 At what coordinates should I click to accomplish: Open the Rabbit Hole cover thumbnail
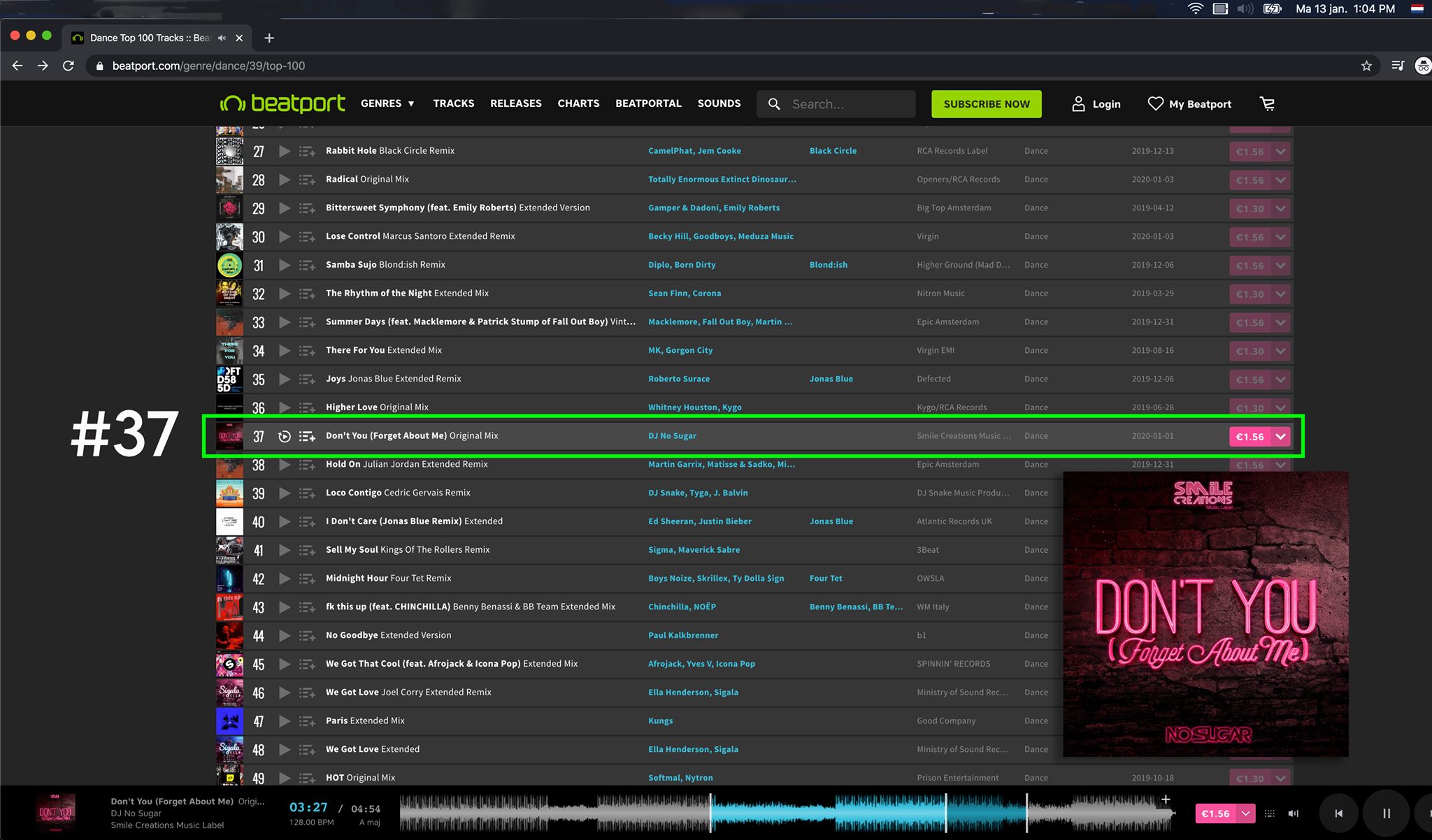[x=229, y=151]
